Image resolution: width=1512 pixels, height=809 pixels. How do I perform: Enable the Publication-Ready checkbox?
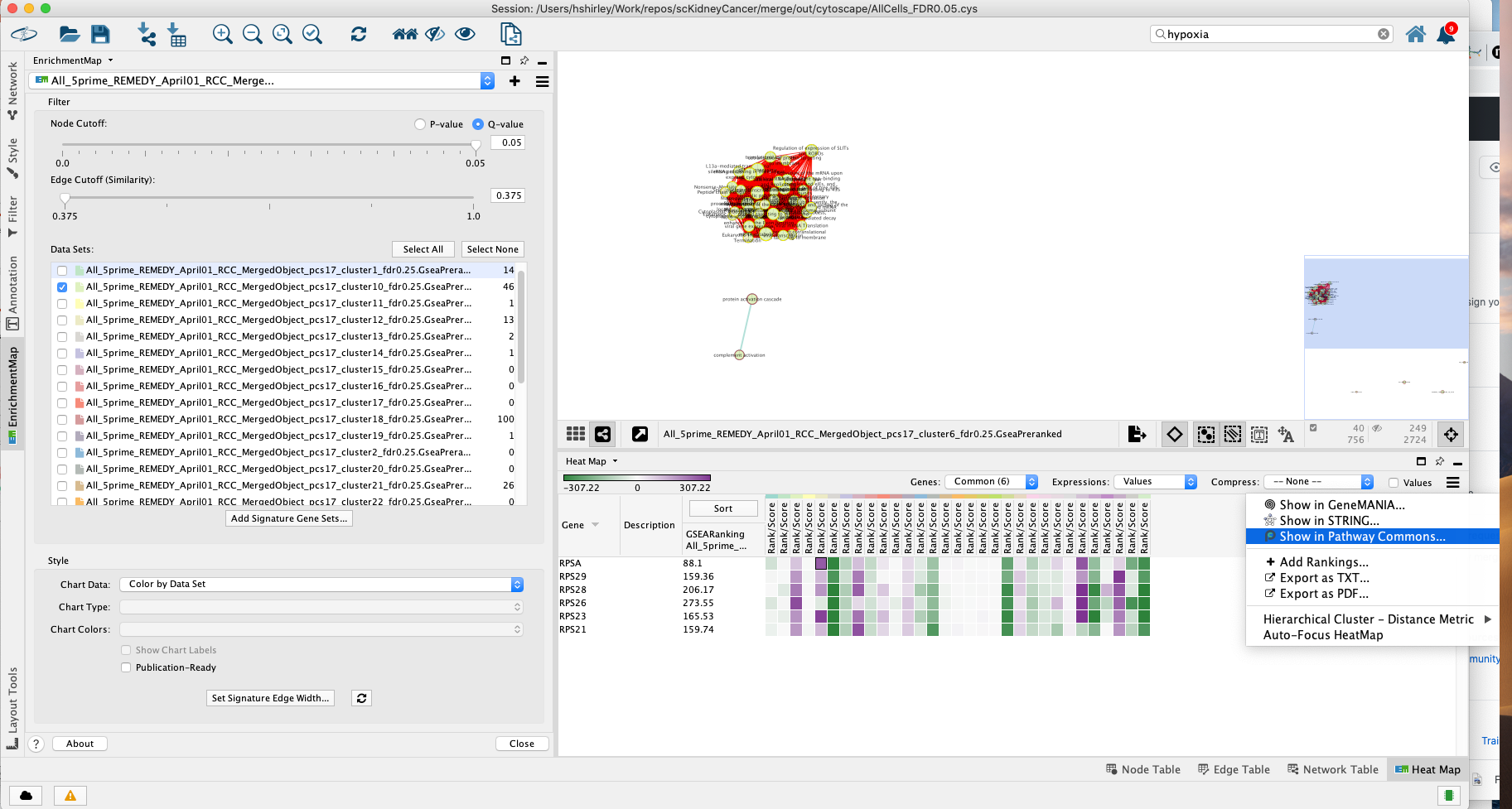126,667
